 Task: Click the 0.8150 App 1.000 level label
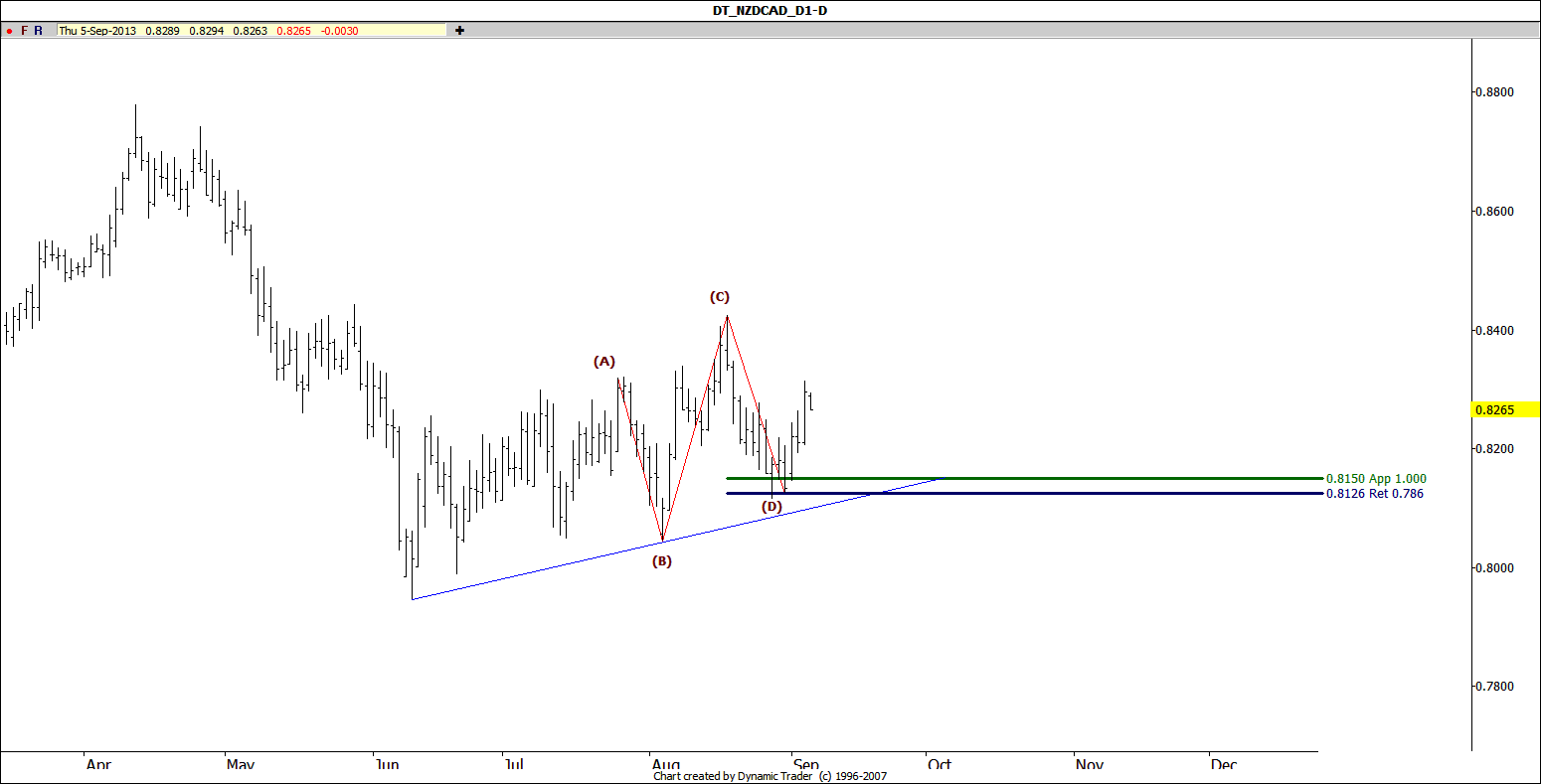[x=1376, y=479]
